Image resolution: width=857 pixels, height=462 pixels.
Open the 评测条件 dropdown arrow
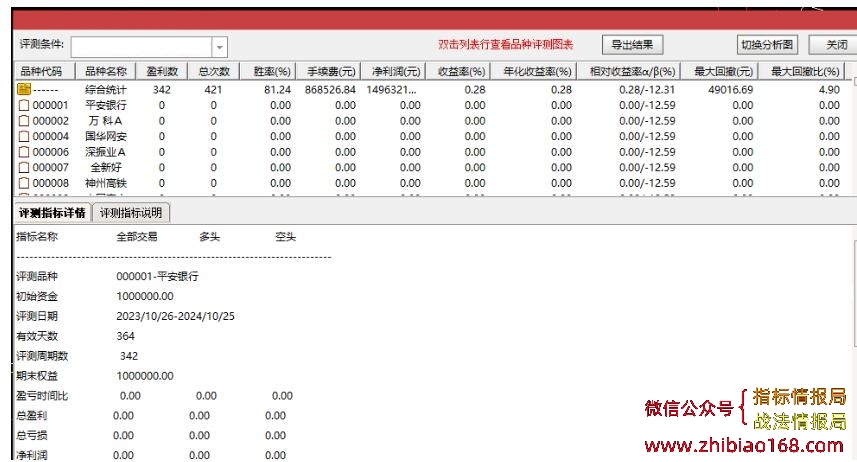(220, 47)
